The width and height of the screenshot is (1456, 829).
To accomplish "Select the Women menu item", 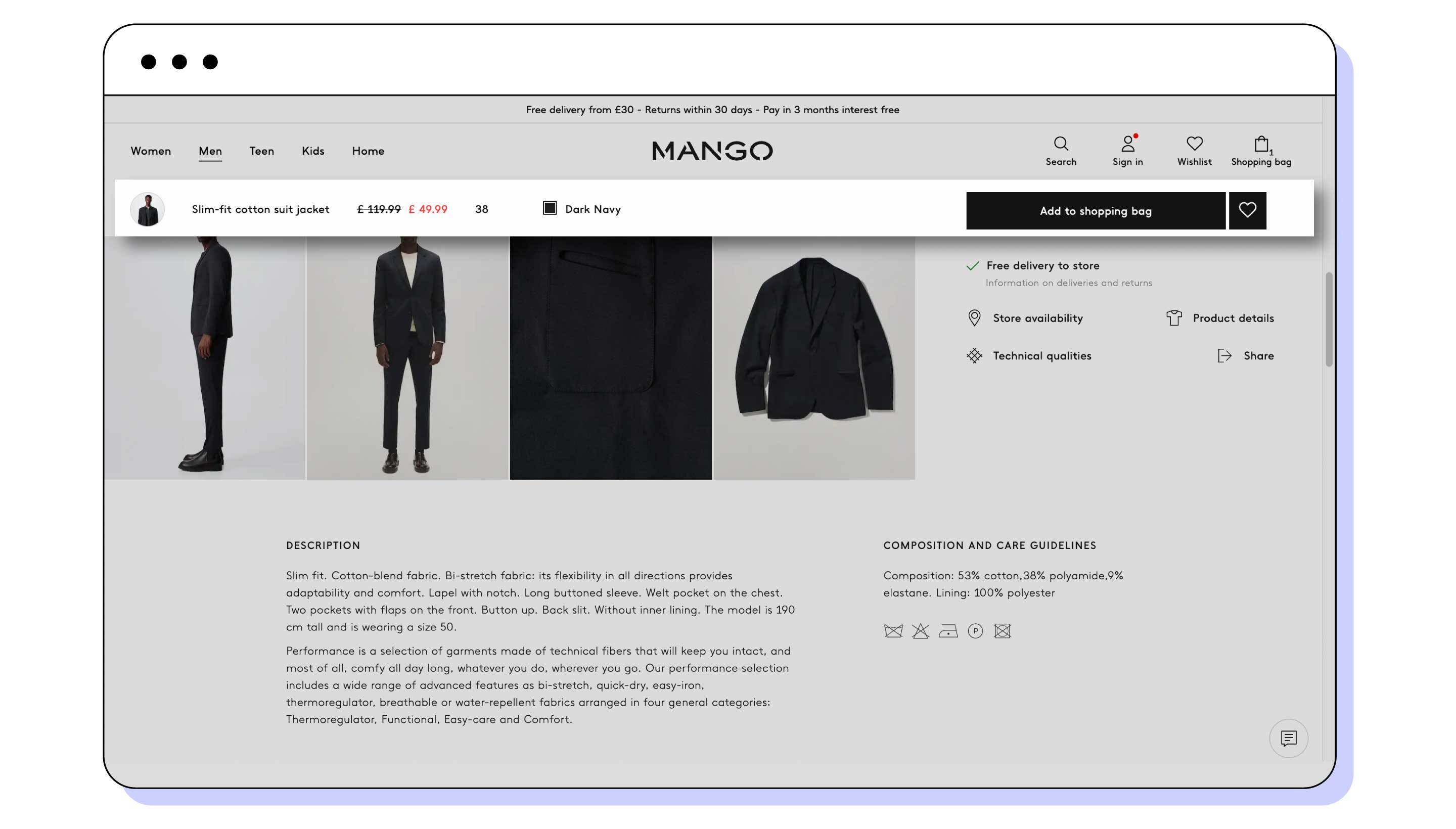I will point(150,151).
